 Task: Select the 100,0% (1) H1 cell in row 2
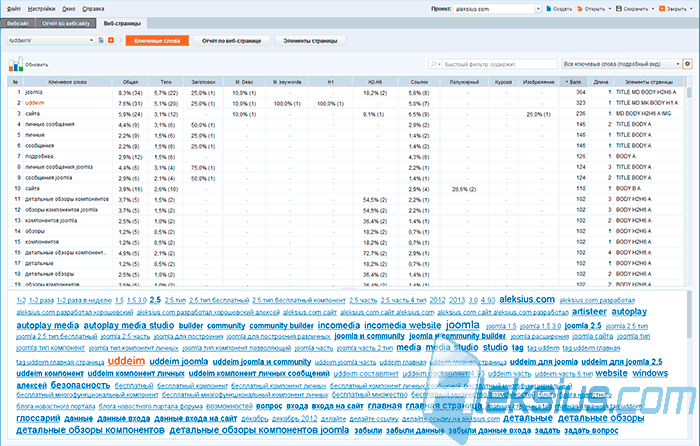(x=330, y=104)
